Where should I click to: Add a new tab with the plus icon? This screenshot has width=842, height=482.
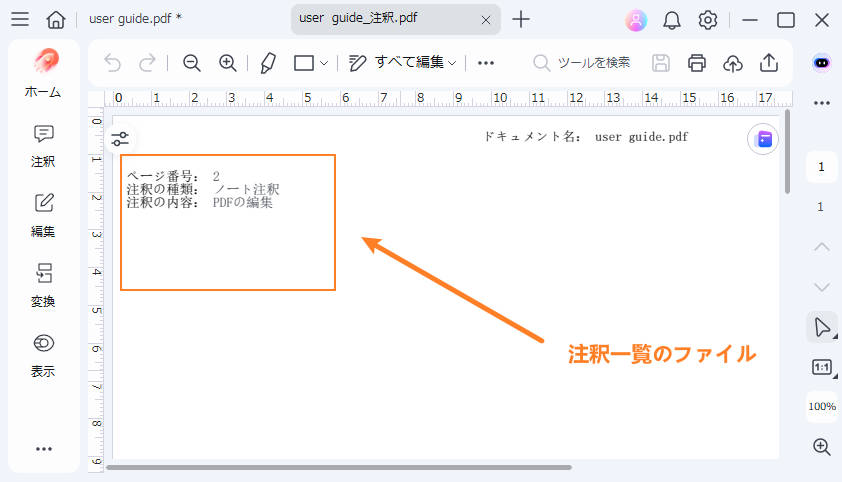[x=521, y=20]
